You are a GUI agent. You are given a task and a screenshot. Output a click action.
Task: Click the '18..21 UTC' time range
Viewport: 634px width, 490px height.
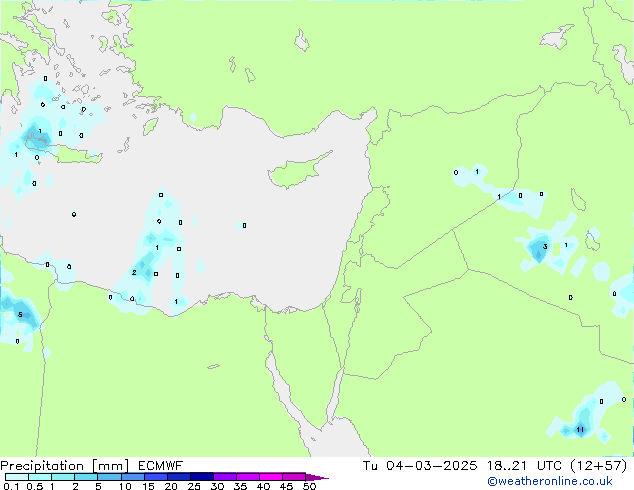[x=524, y=466]
